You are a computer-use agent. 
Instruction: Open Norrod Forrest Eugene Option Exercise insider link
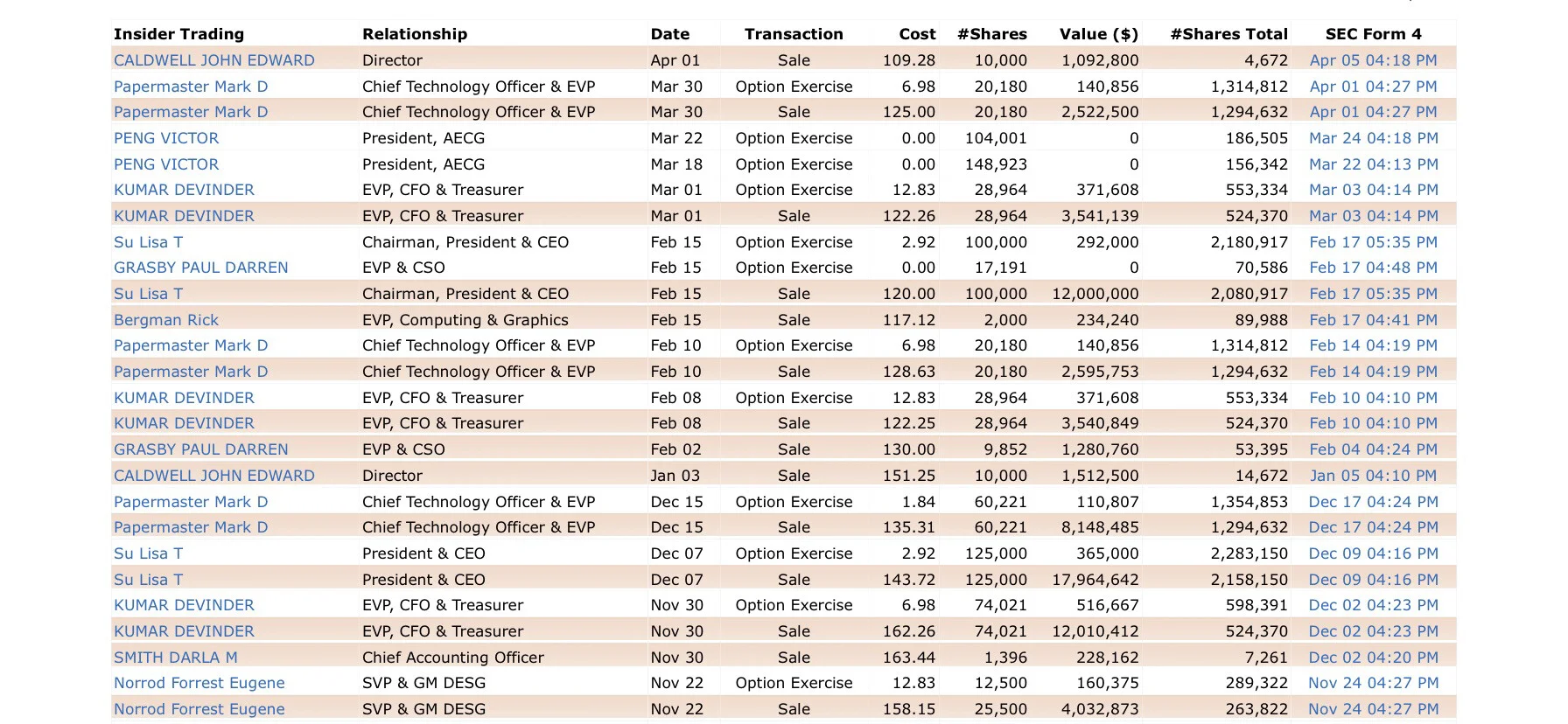(199, 683)
